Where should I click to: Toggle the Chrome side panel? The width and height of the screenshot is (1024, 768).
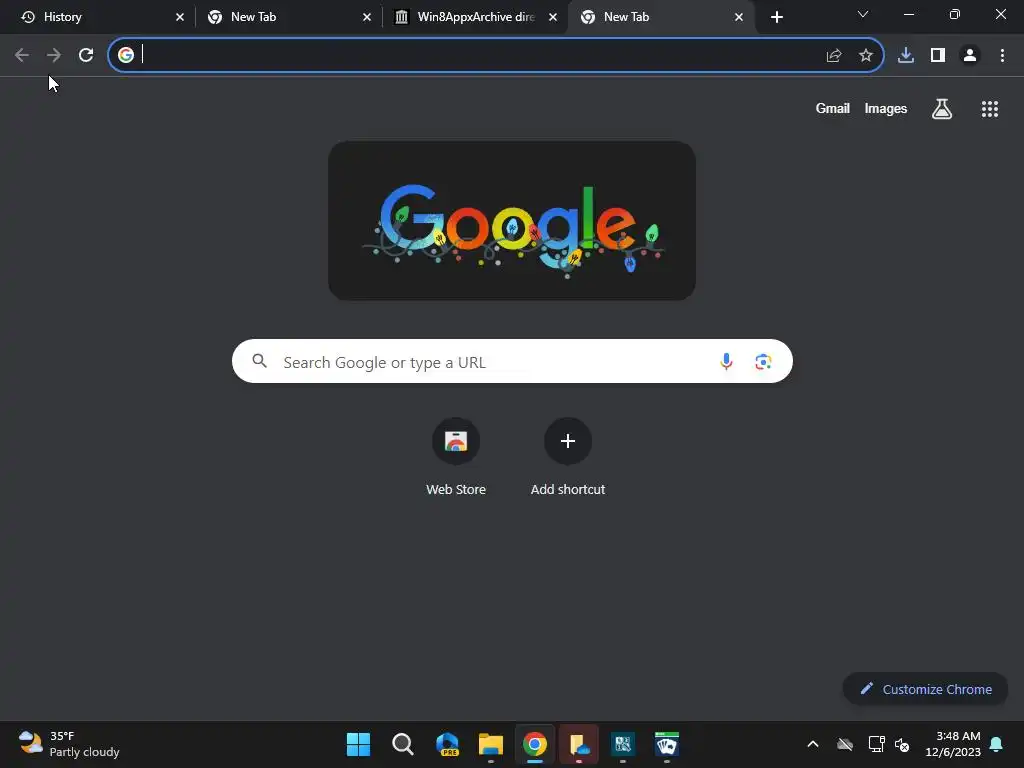coord(938,56)
